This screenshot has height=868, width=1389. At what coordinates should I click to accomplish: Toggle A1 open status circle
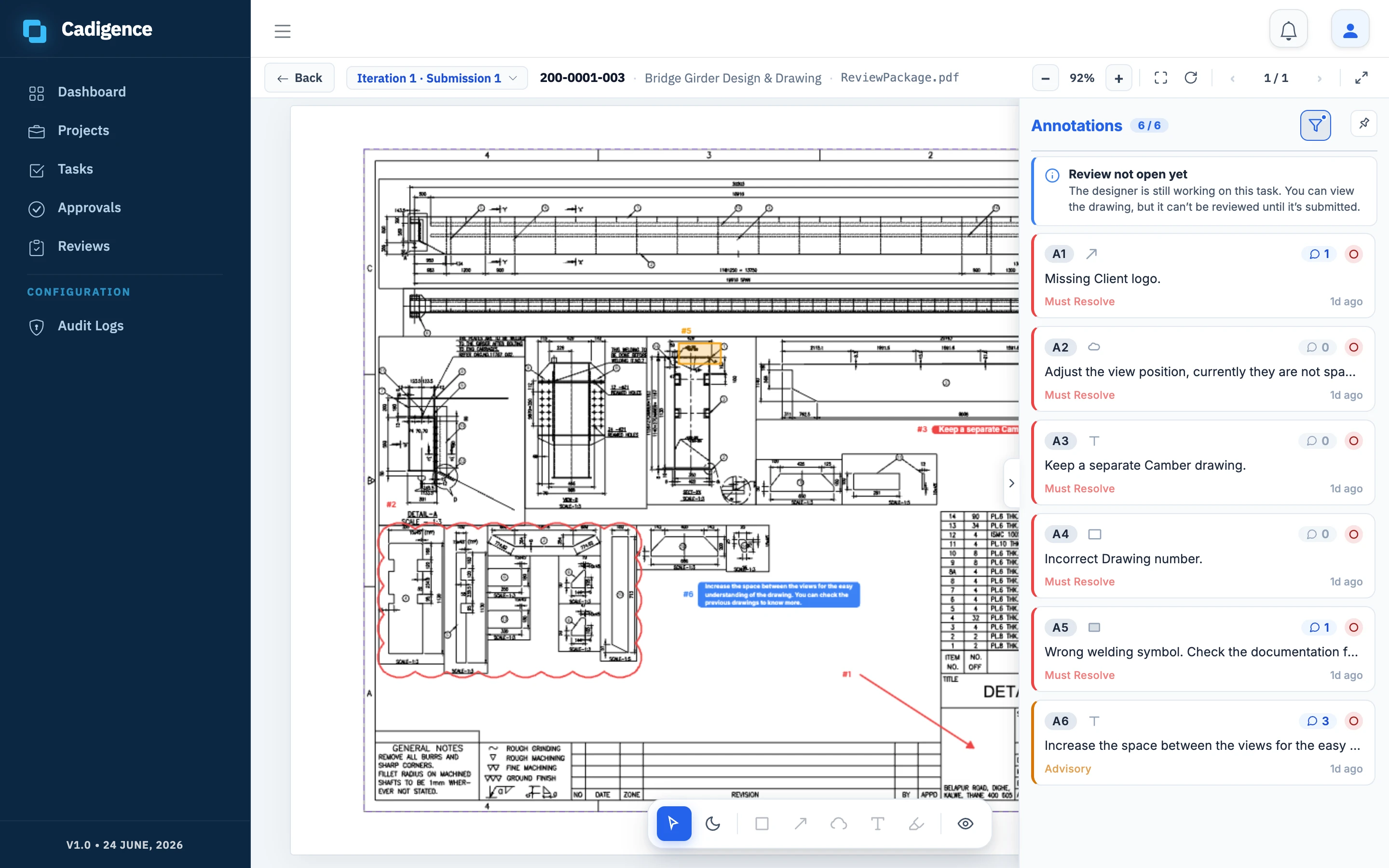point(1353,254)
